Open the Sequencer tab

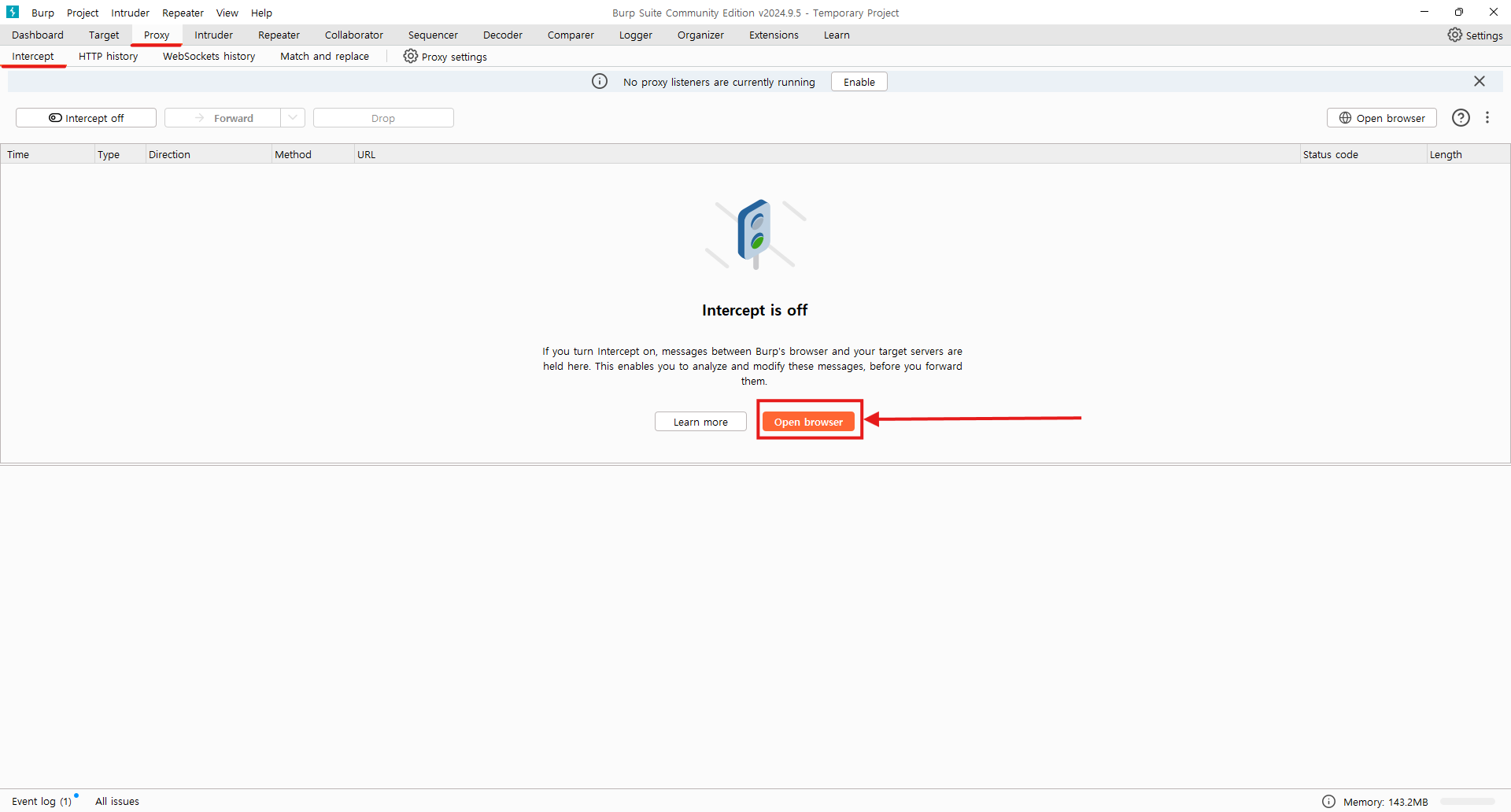tap(433, 35)
